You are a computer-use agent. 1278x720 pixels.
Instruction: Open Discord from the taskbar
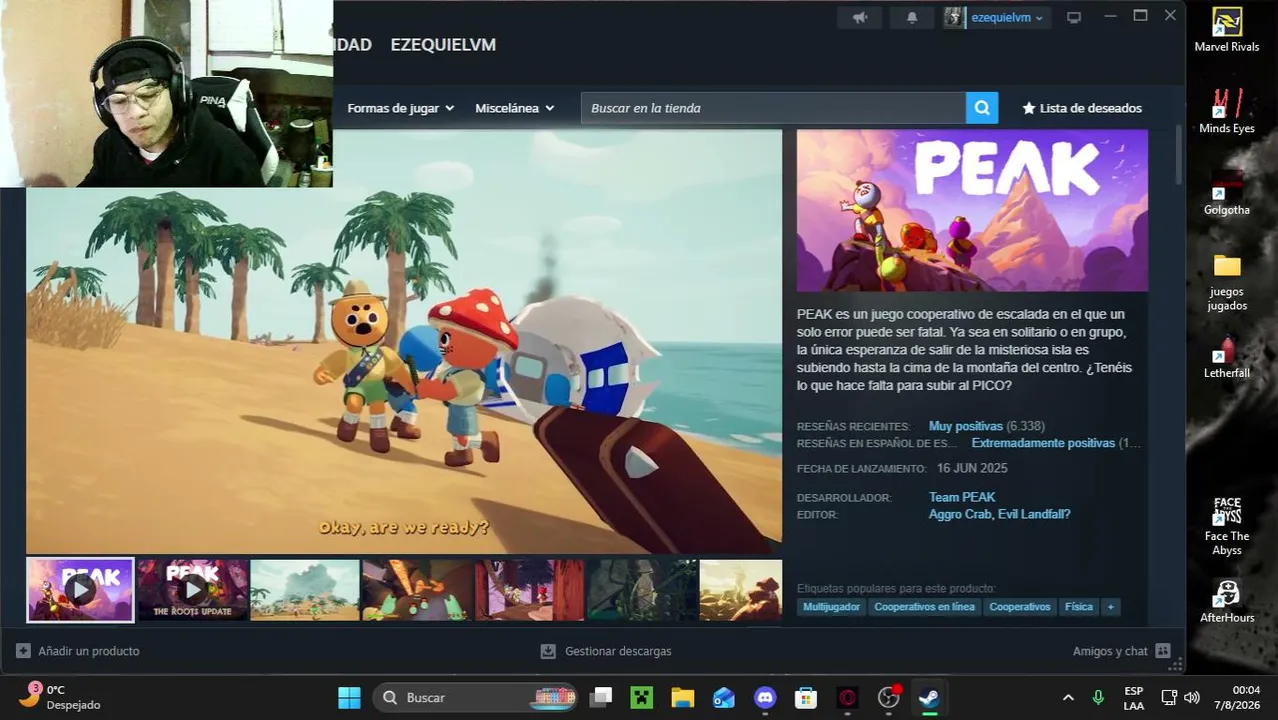[x=765, y=697]
